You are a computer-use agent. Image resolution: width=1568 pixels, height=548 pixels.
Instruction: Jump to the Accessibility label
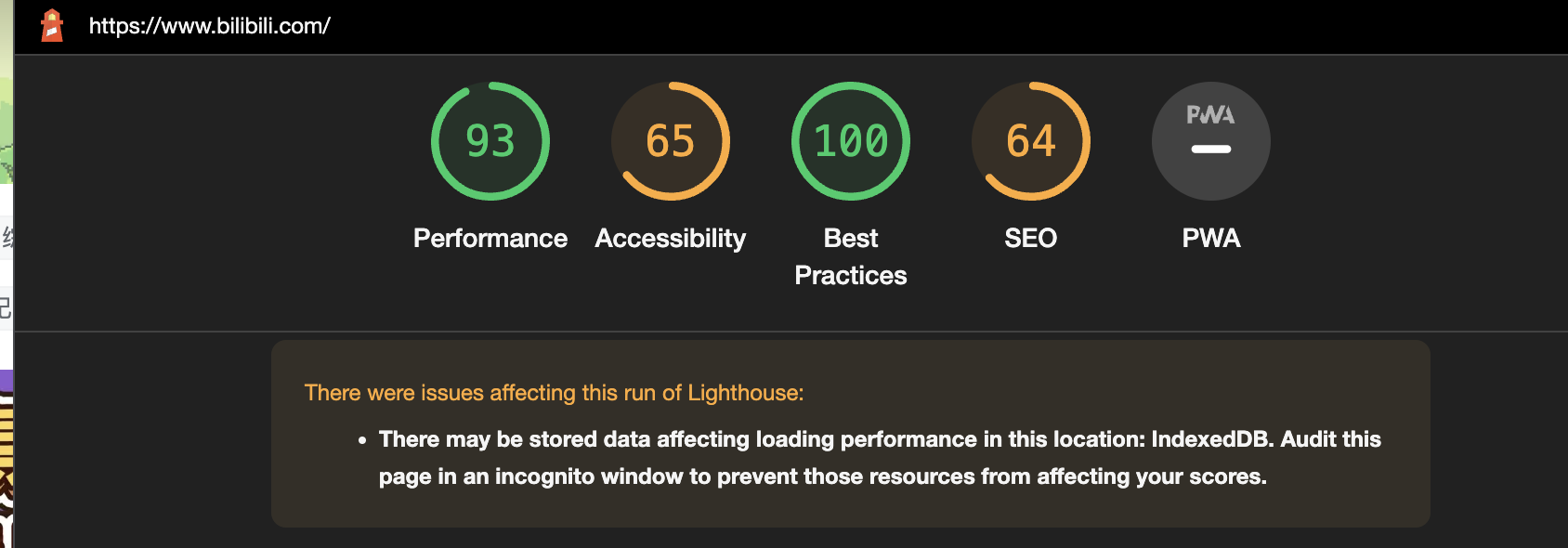pos(671,239)
